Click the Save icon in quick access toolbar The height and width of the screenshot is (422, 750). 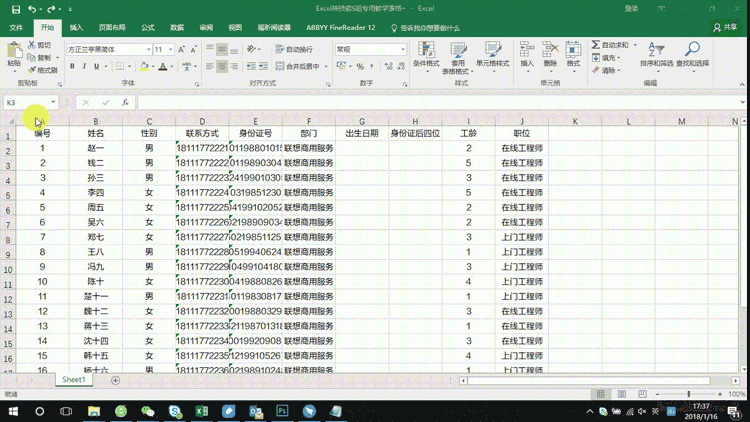[x=15, y=9]
